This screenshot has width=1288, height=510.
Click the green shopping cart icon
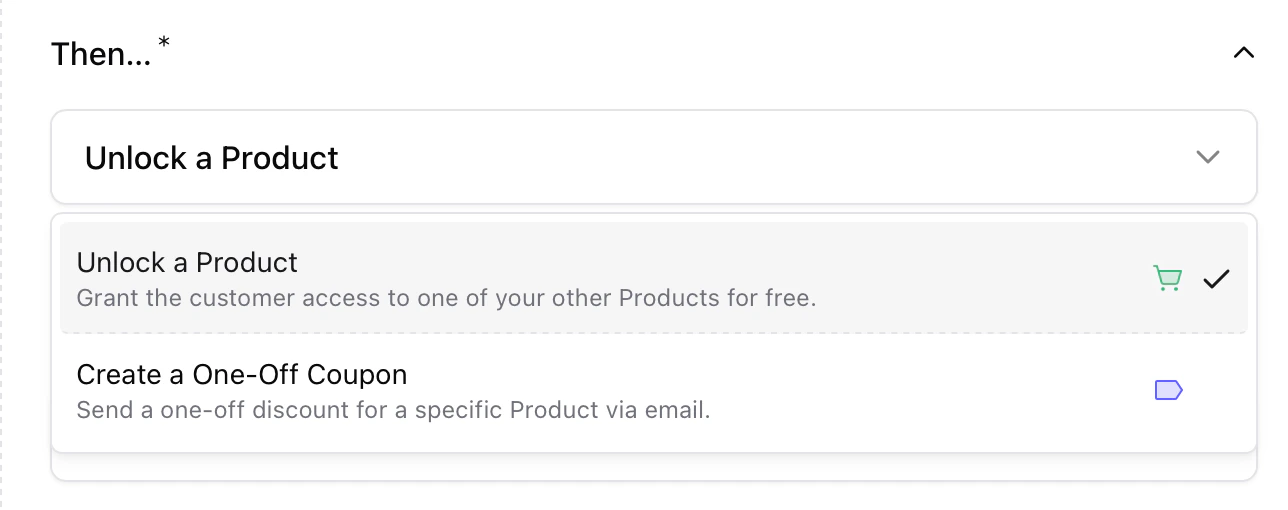(1167, 279)
